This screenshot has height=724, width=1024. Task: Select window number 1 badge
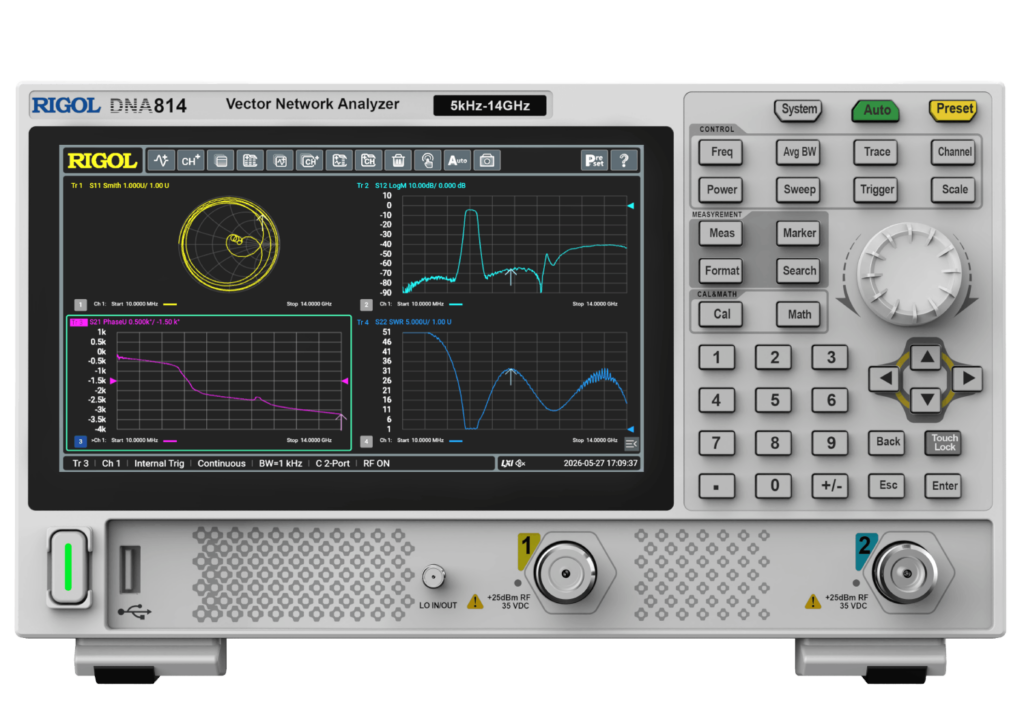point(80,305)
